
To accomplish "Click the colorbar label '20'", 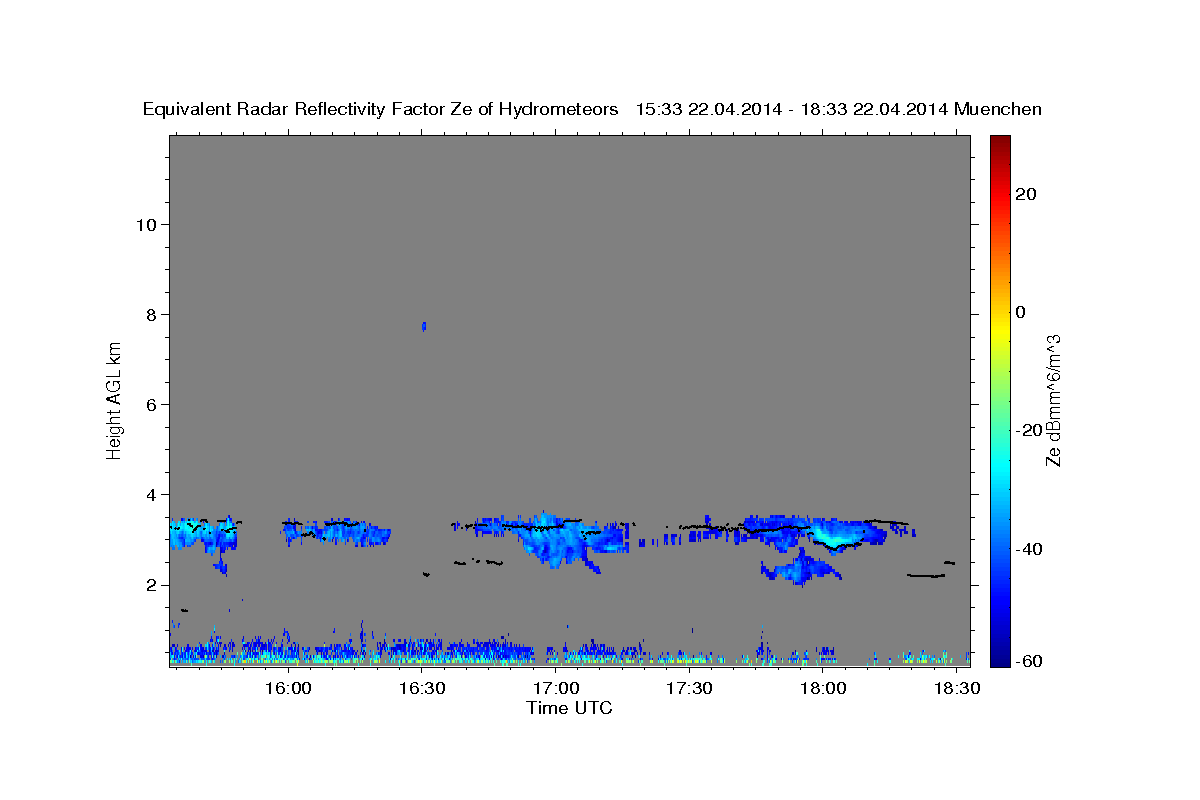I will (1025, 193).
